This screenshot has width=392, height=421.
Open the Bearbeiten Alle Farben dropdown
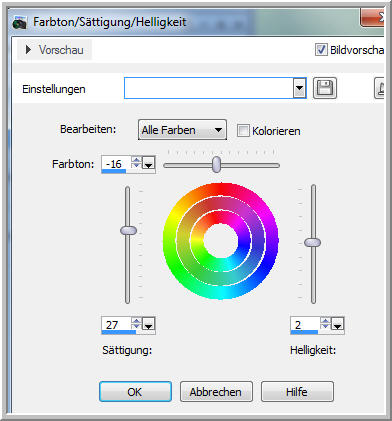point(182,130)
